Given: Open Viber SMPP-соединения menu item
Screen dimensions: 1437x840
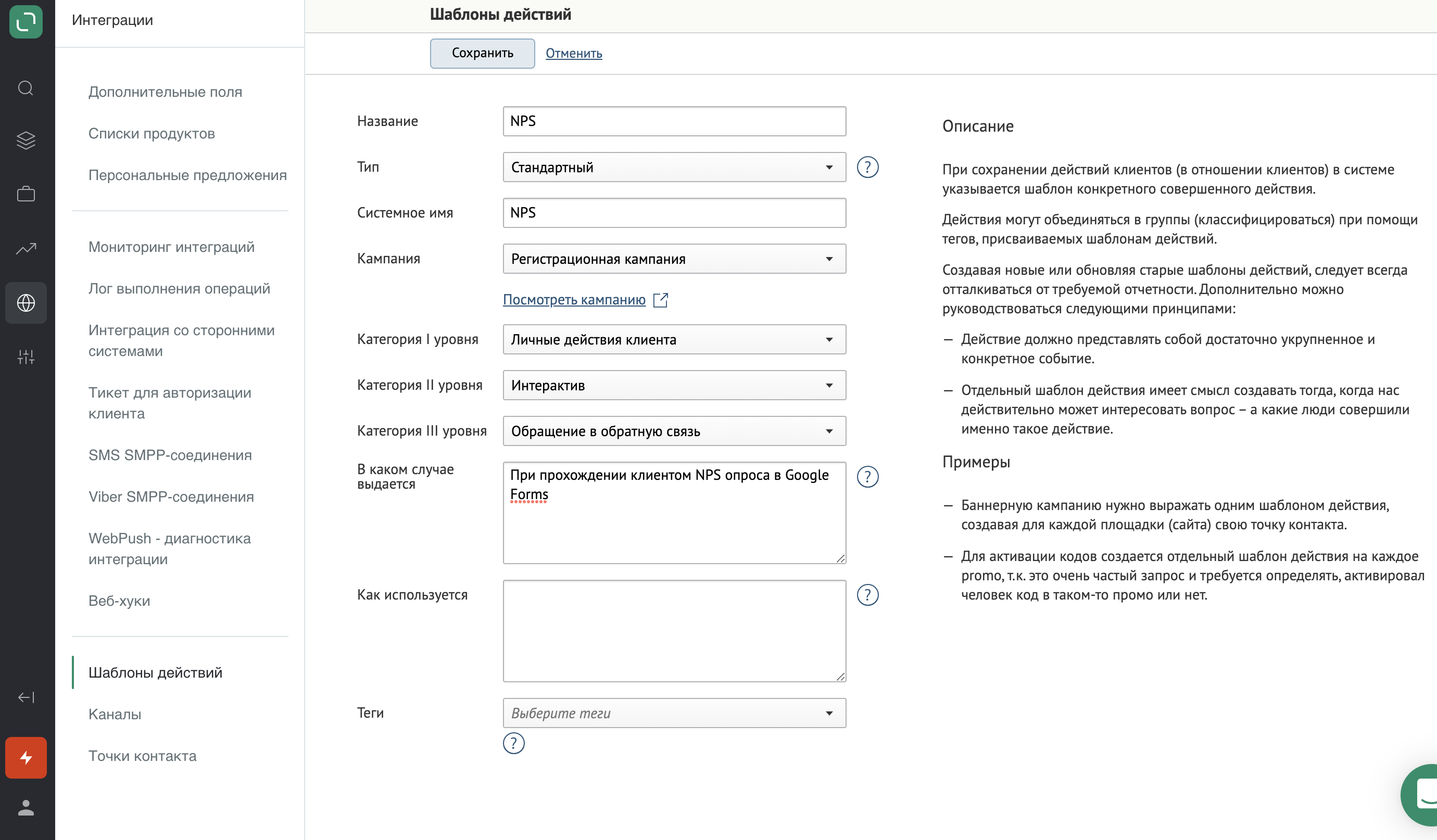Looking at the screenshot, I should 171,497.
